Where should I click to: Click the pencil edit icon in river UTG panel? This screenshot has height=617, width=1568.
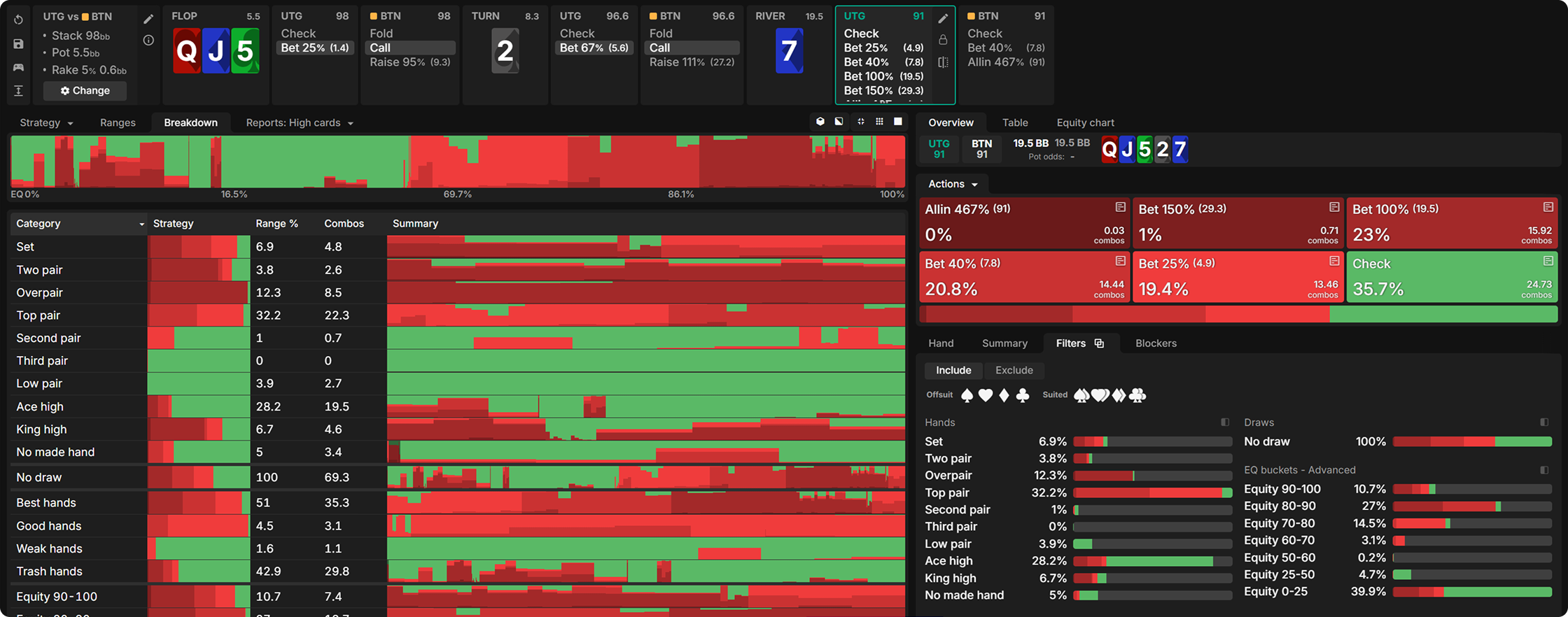[943, 18]
